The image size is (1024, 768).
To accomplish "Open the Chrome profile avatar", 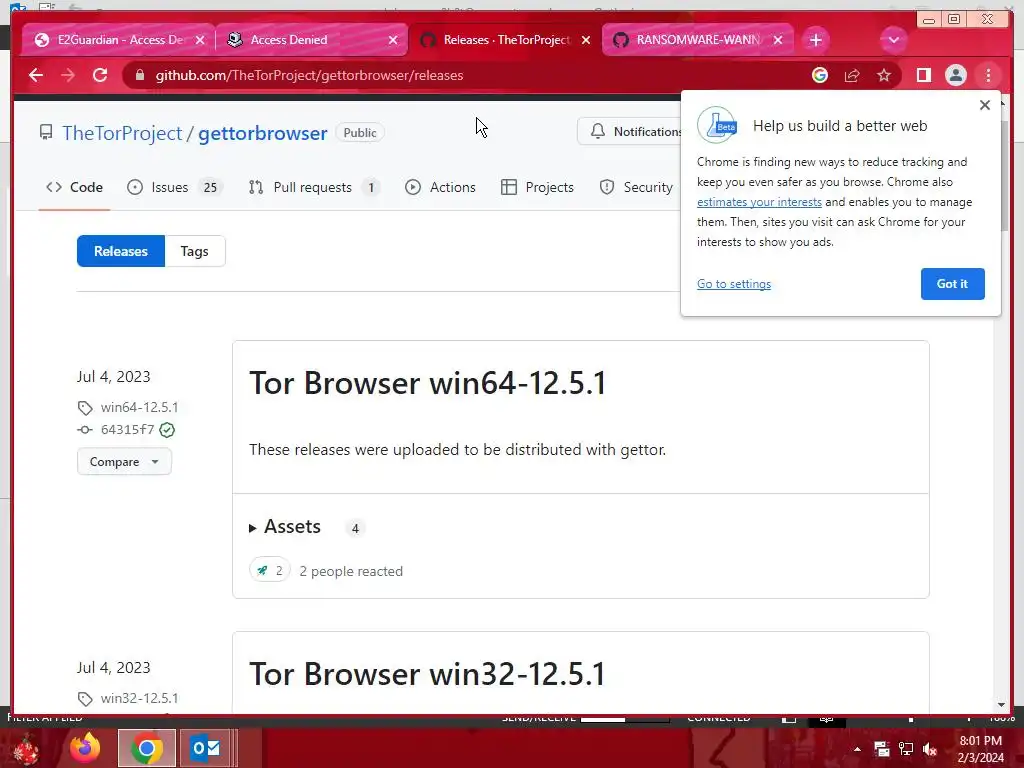I will 955,75.
